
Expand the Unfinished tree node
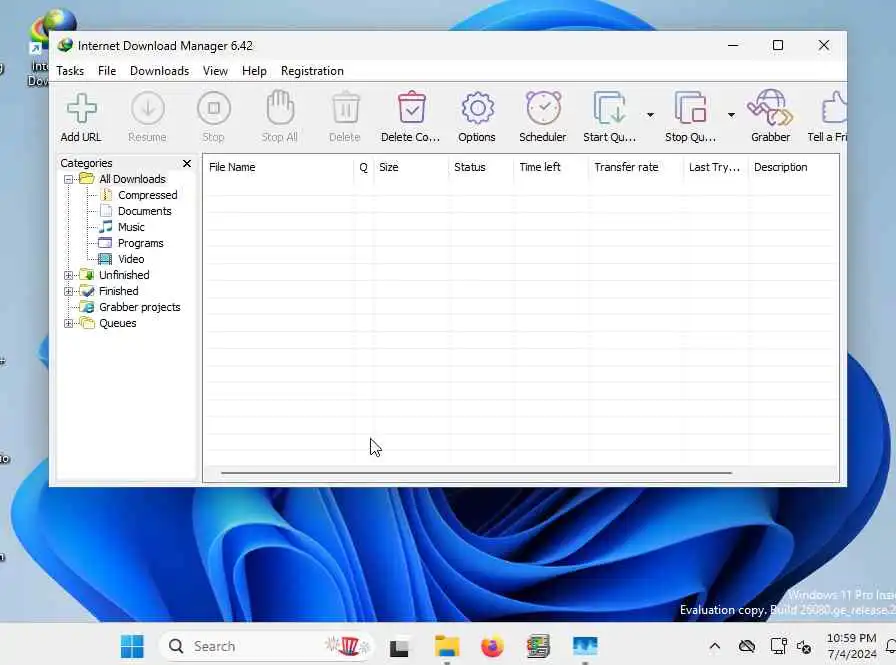[69, 275]
